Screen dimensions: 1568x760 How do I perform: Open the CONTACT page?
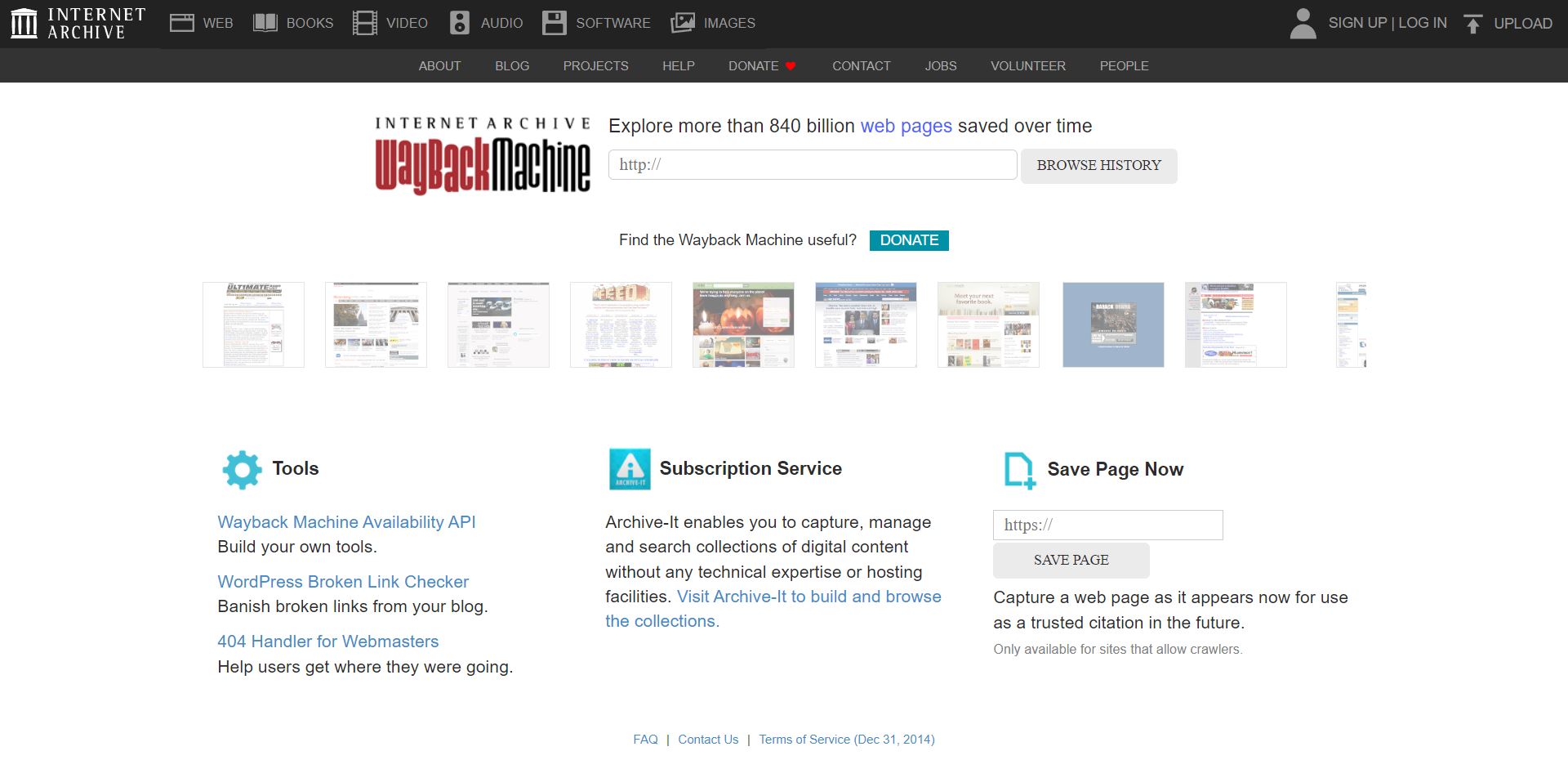coord(861,66)
